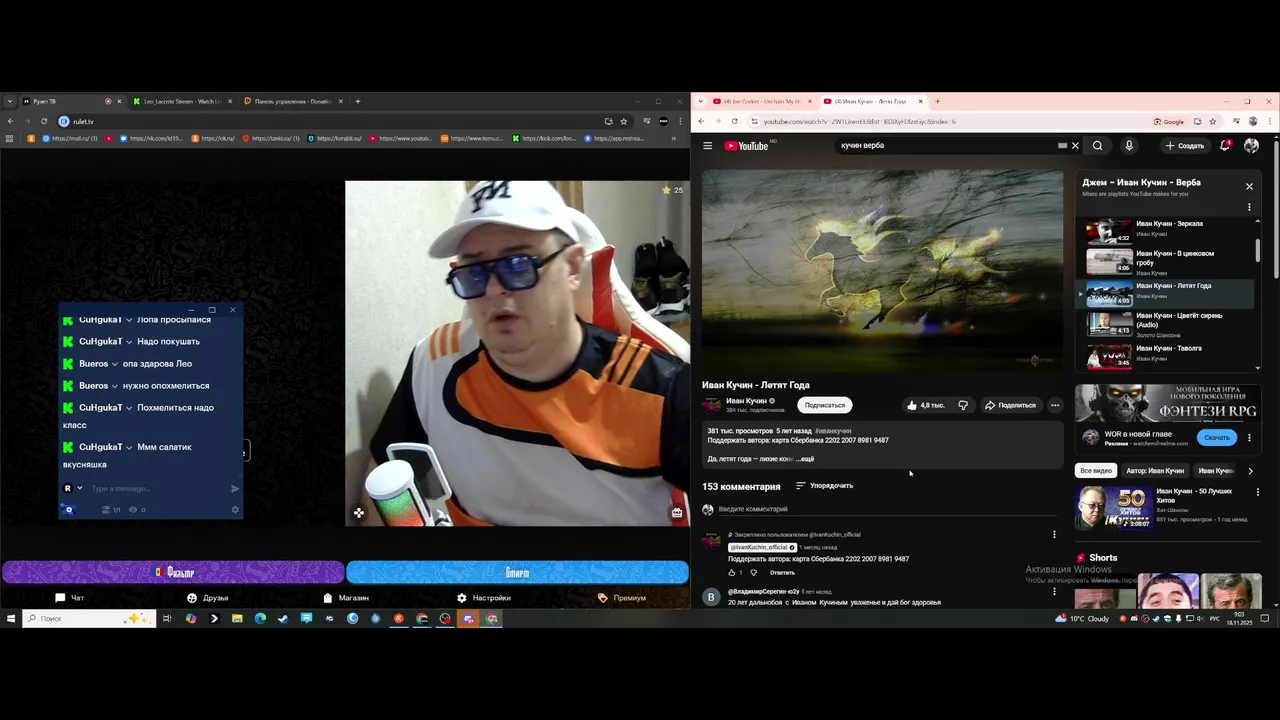This screenshot has width=1280, height=720.
Task: Click Windows taskbar search box
Action: coord(90,619)
